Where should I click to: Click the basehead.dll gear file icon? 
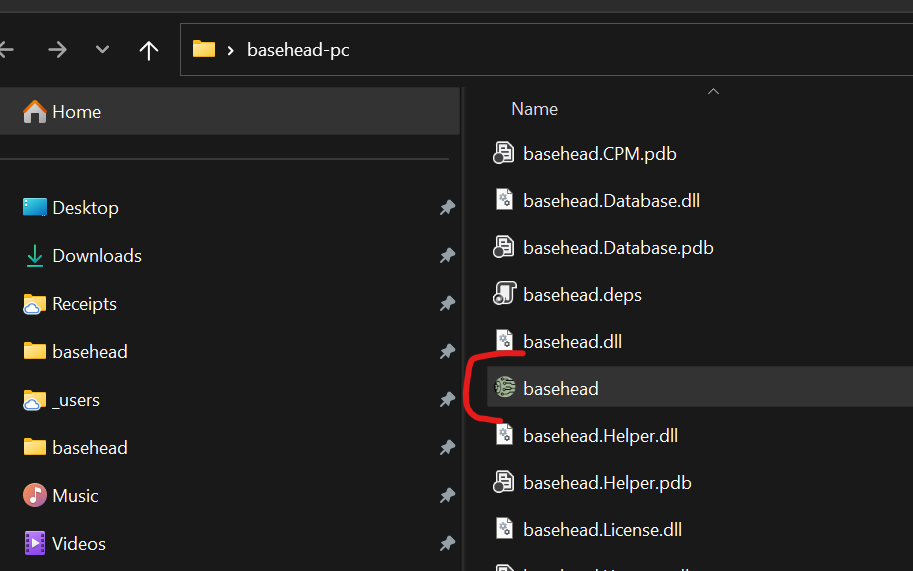(504, 341)
